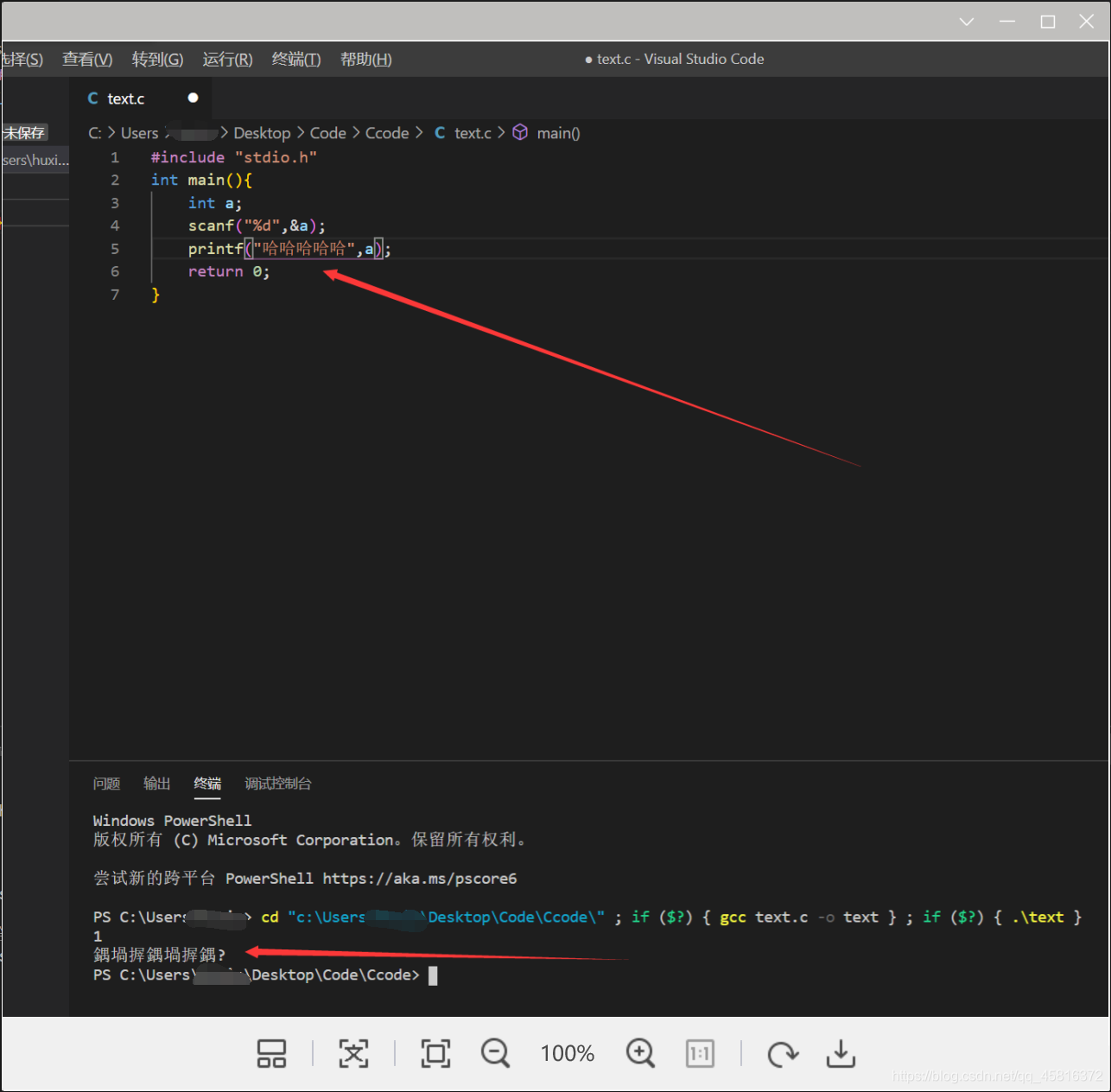Click Ccode in the breadcrumb path
The height and width of the screenshot is (1092, 1111).
(387, 133)
